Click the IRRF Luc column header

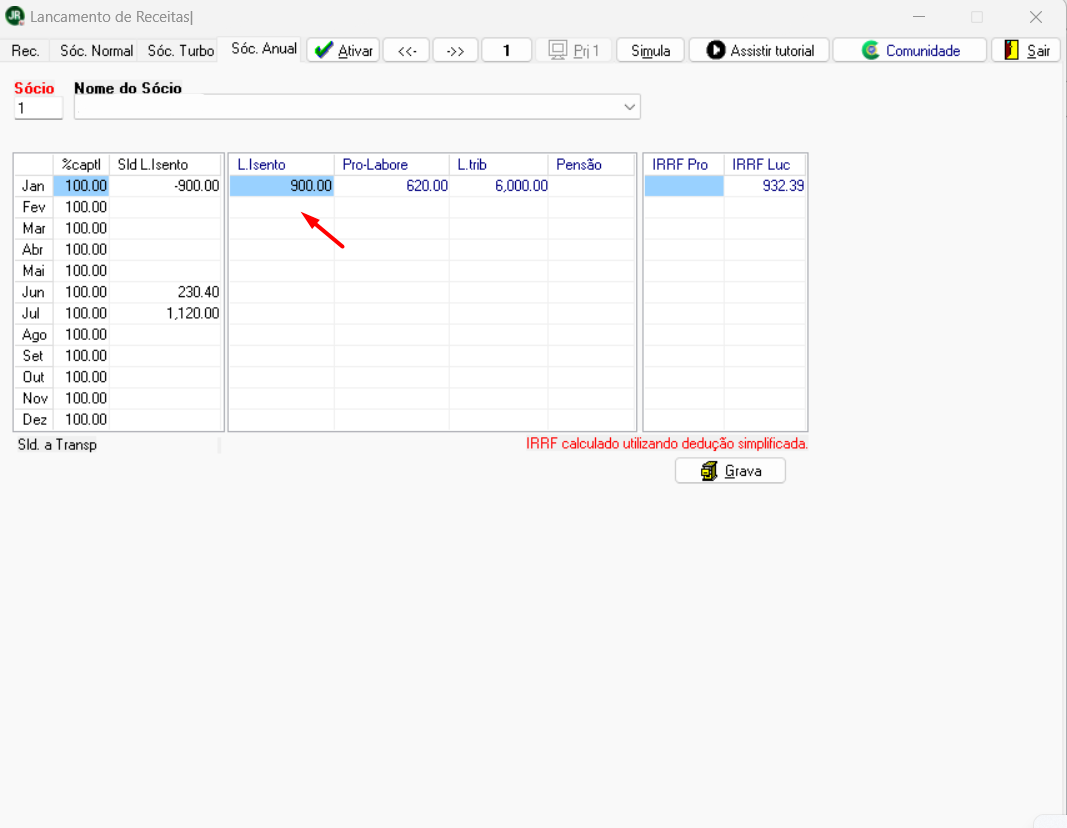pyautogui.click(x=765, y=165)
